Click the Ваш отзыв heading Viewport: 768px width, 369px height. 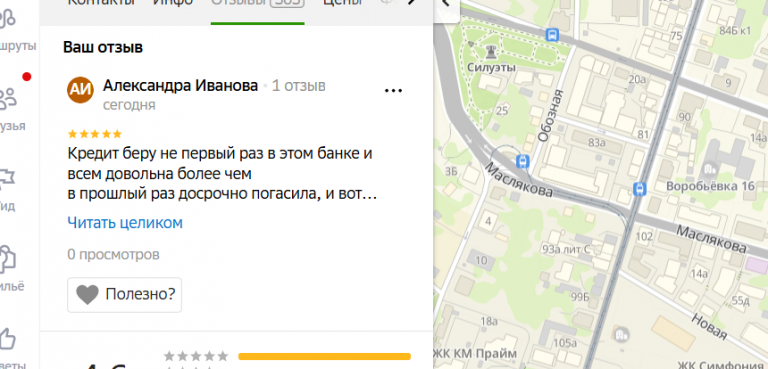(x=103, y=48)
